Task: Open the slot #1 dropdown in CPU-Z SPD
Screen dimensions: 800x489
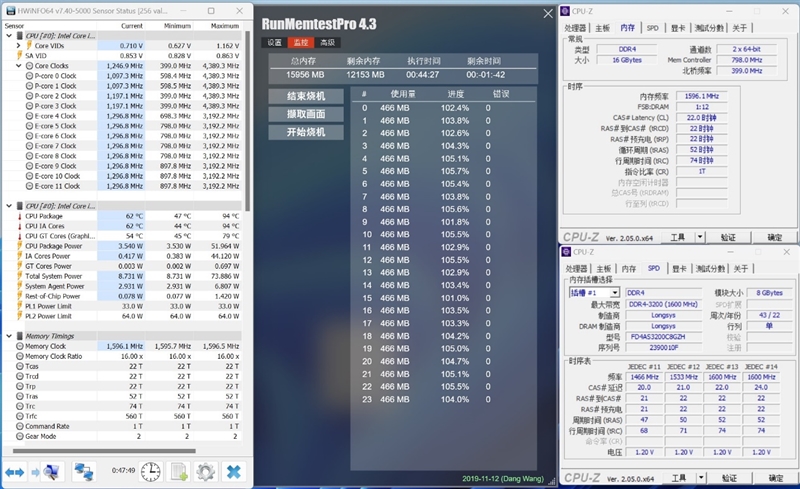Action: 615,293
